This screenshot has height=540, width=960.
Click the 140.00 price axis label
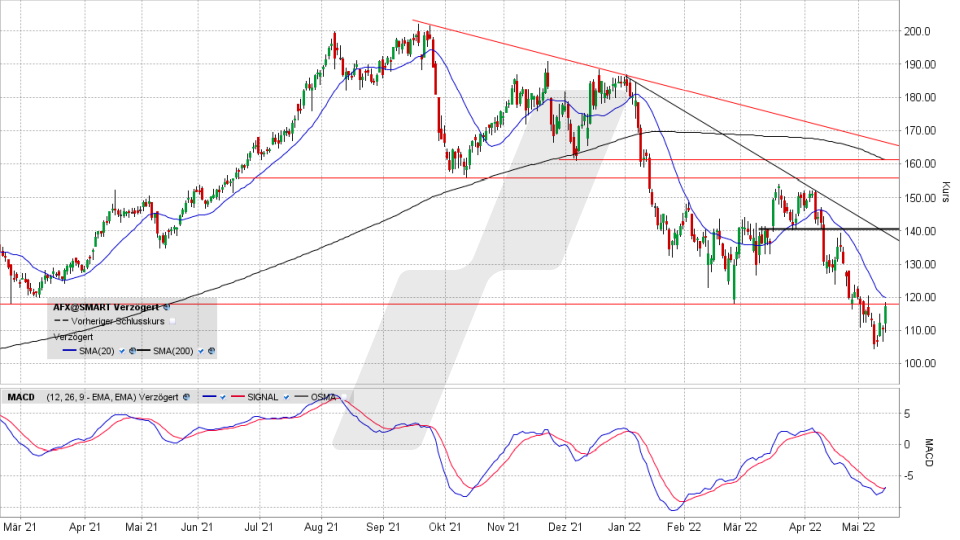(920, 231)
